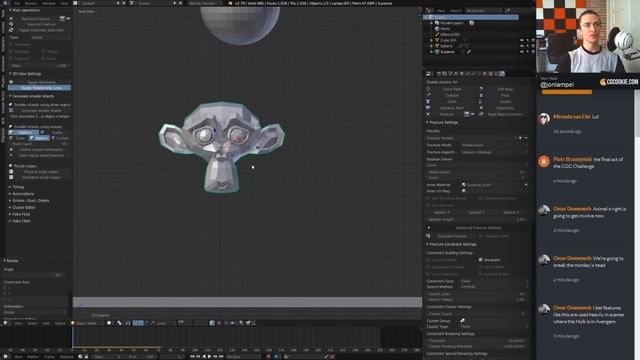Open the Physics properties tab icon
640x360 pixels.
502,74
